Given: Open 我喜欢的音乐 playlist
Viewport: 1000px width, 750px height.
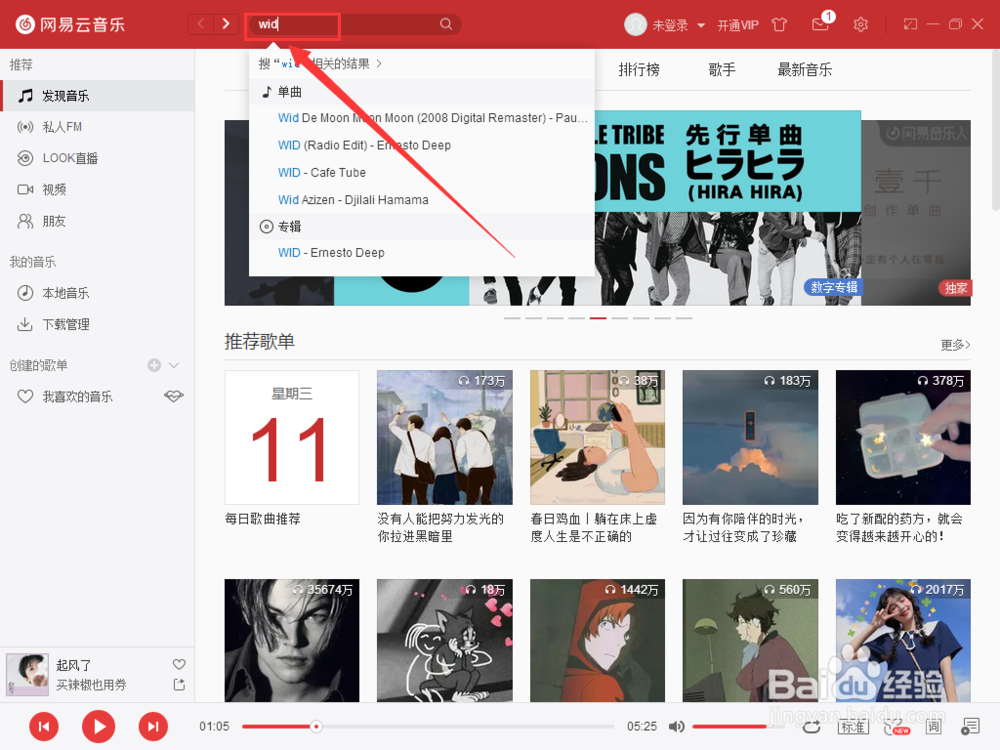Looking at the screenshot, I should click(78, 397).
